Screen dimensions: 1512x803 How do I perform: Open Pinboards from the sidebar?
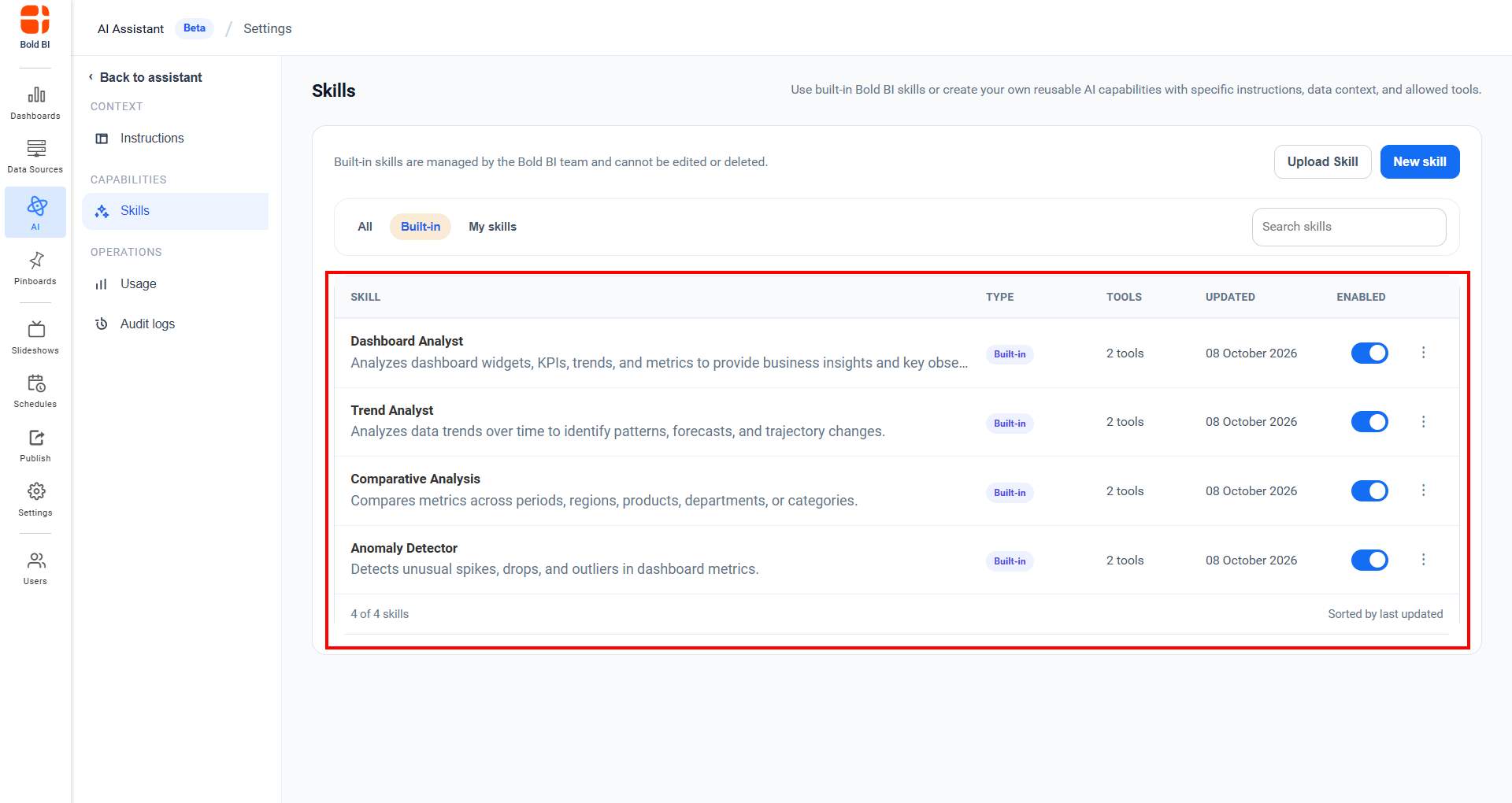click(x=35, y=268)
